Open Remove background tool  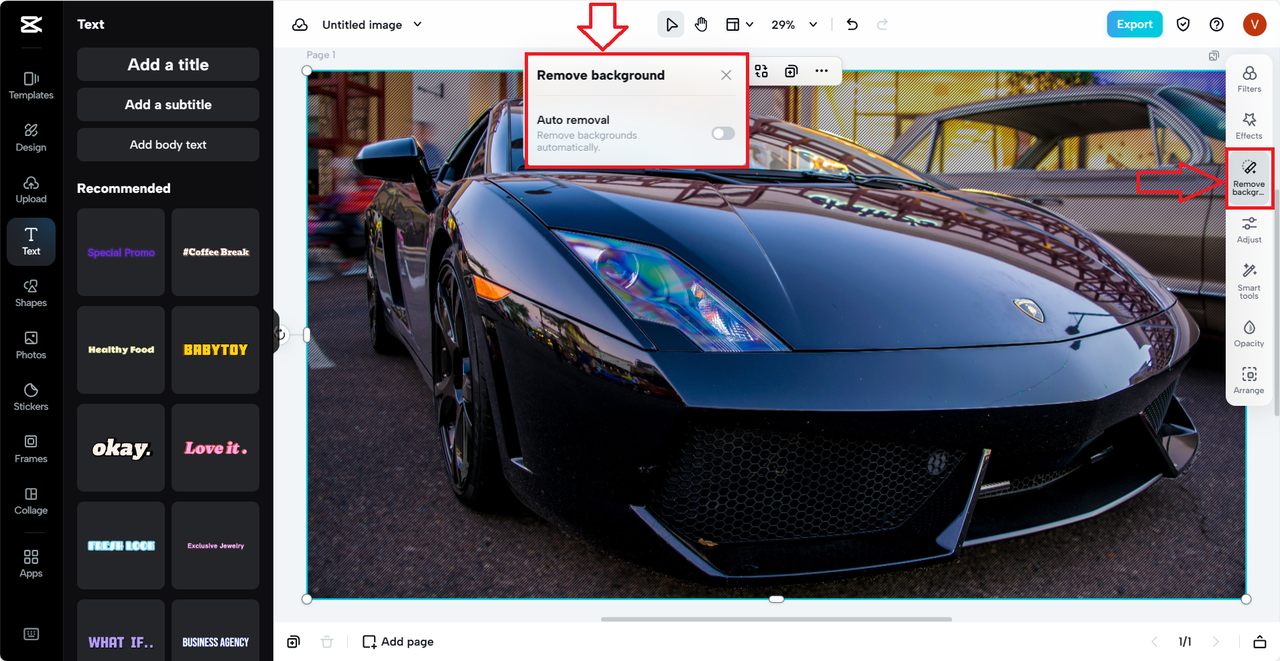(x=1249, y=178)
